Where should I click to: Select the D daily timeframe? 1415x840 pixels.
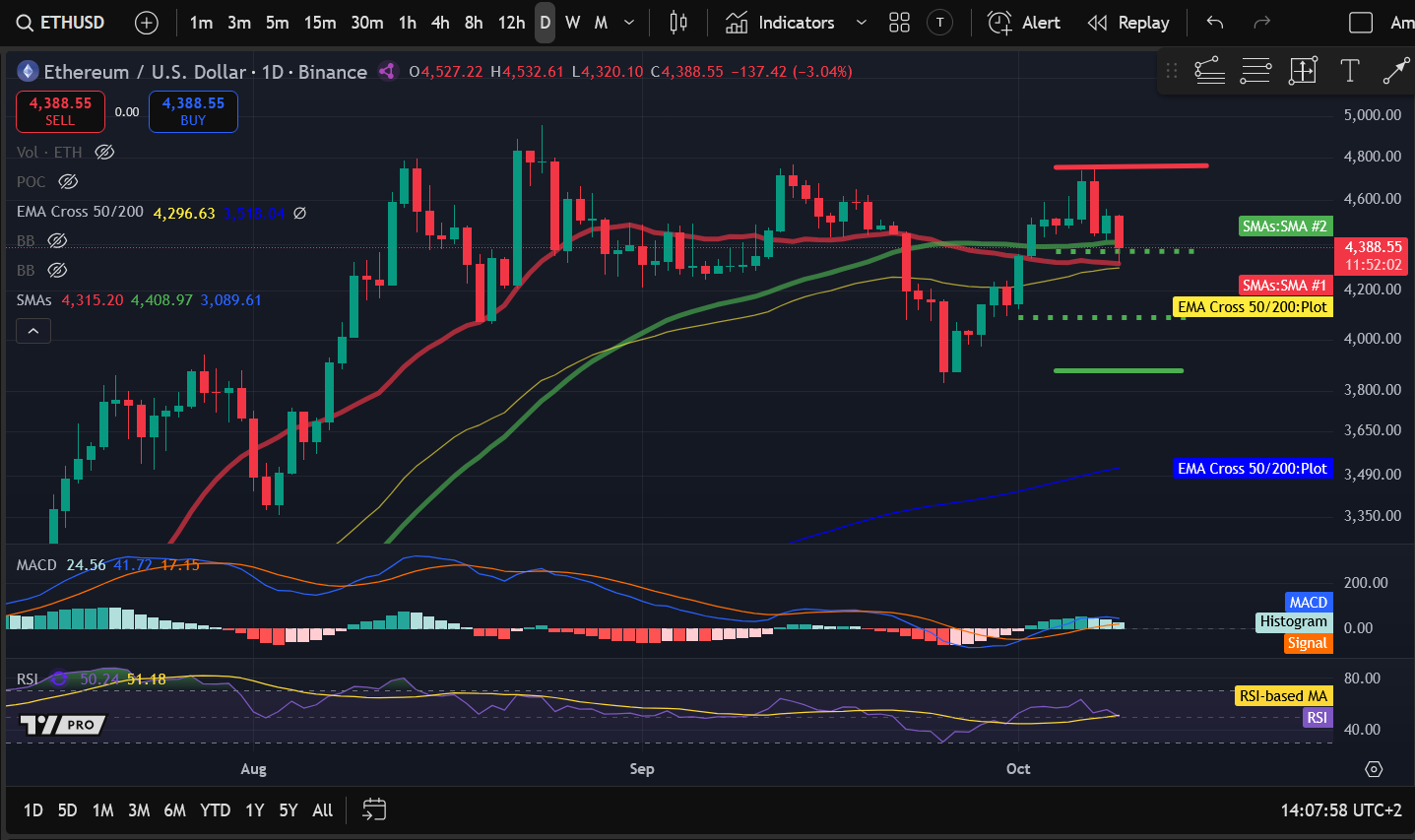(x=545, y=23)
